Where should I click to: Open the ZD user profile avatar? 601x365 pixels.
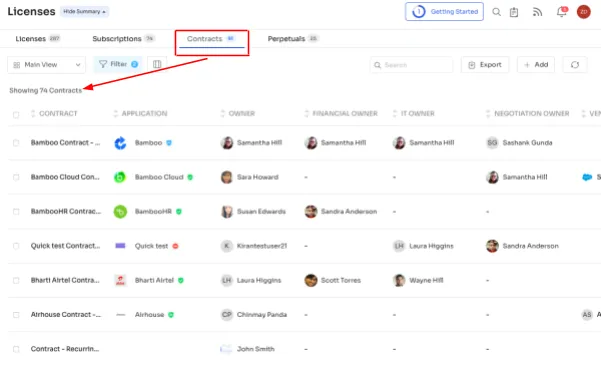(x=583, y=12)
